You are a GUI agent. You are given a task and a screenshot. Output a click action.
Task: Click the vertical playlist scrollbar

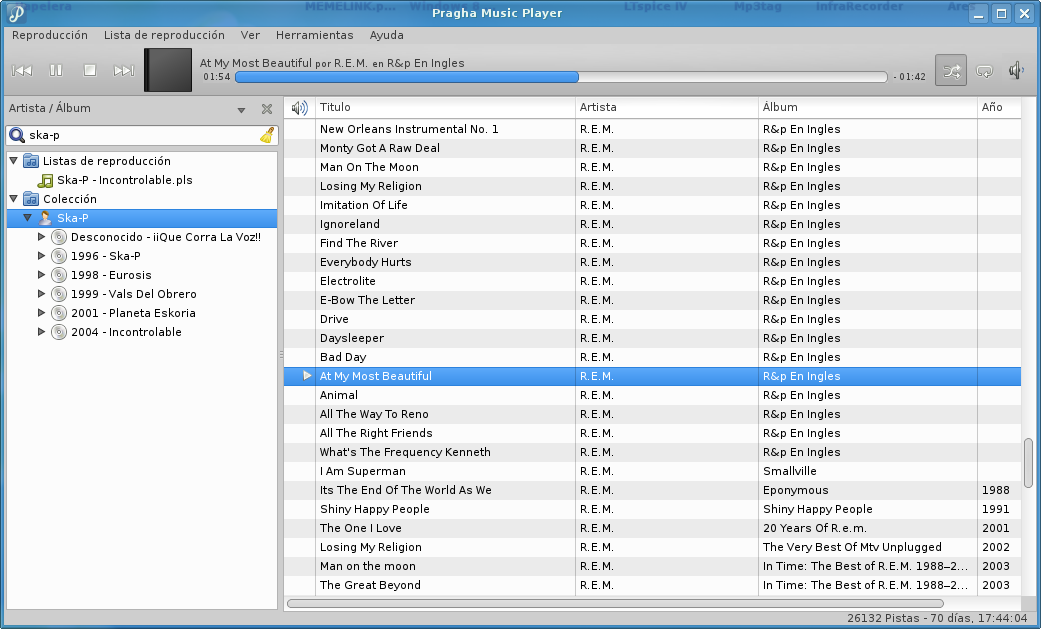click(1028, 463)
